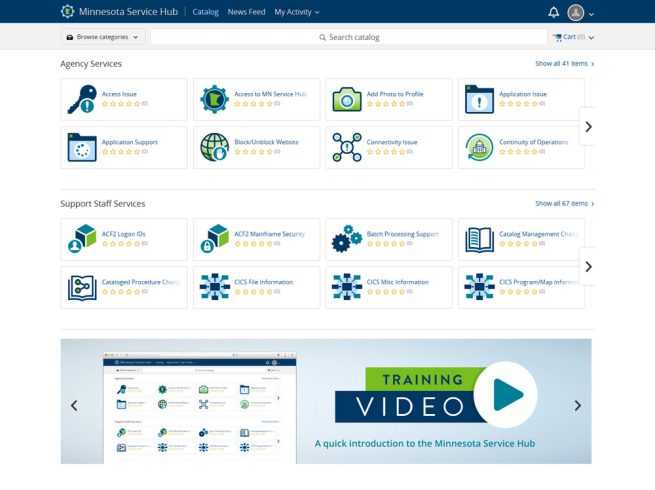This screenshot has height=490, width=655.
Task: Click the Cataloged Procedure Change book icon
Action: (82, 287)
